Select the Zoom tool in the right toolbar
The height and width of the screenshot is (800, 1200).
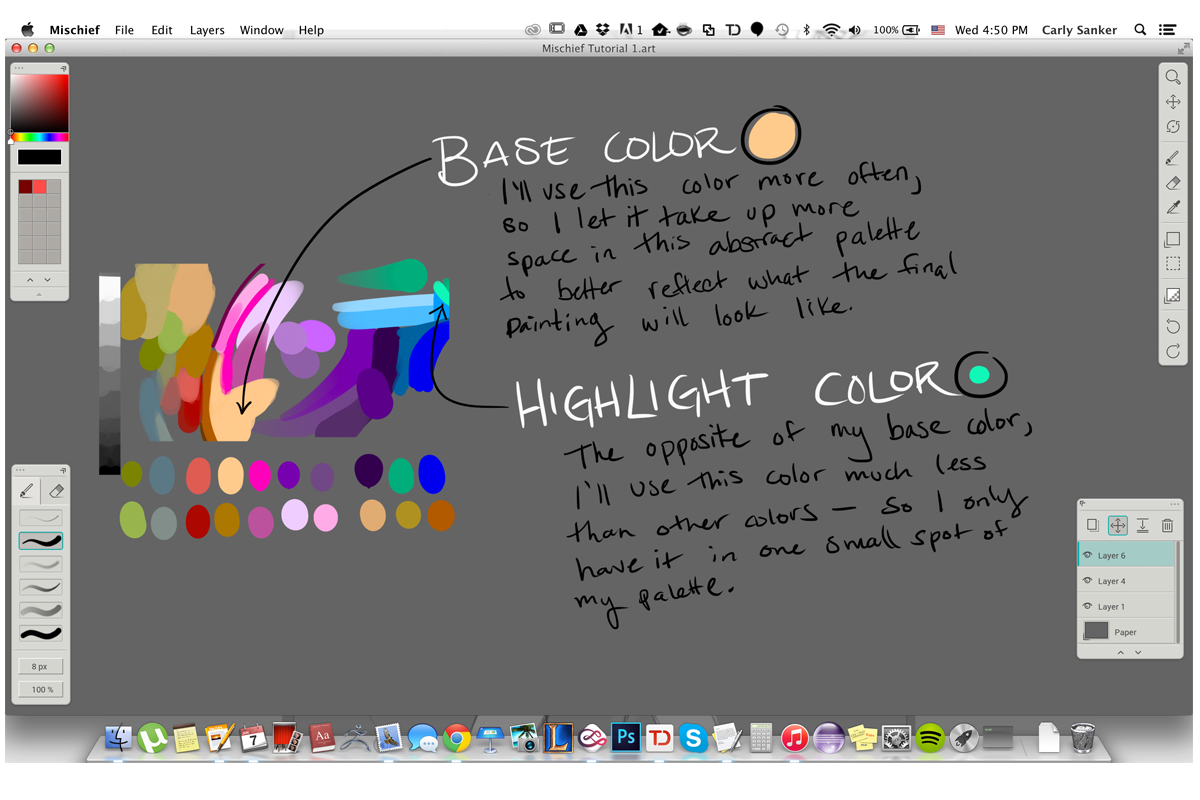[1173, 77]
